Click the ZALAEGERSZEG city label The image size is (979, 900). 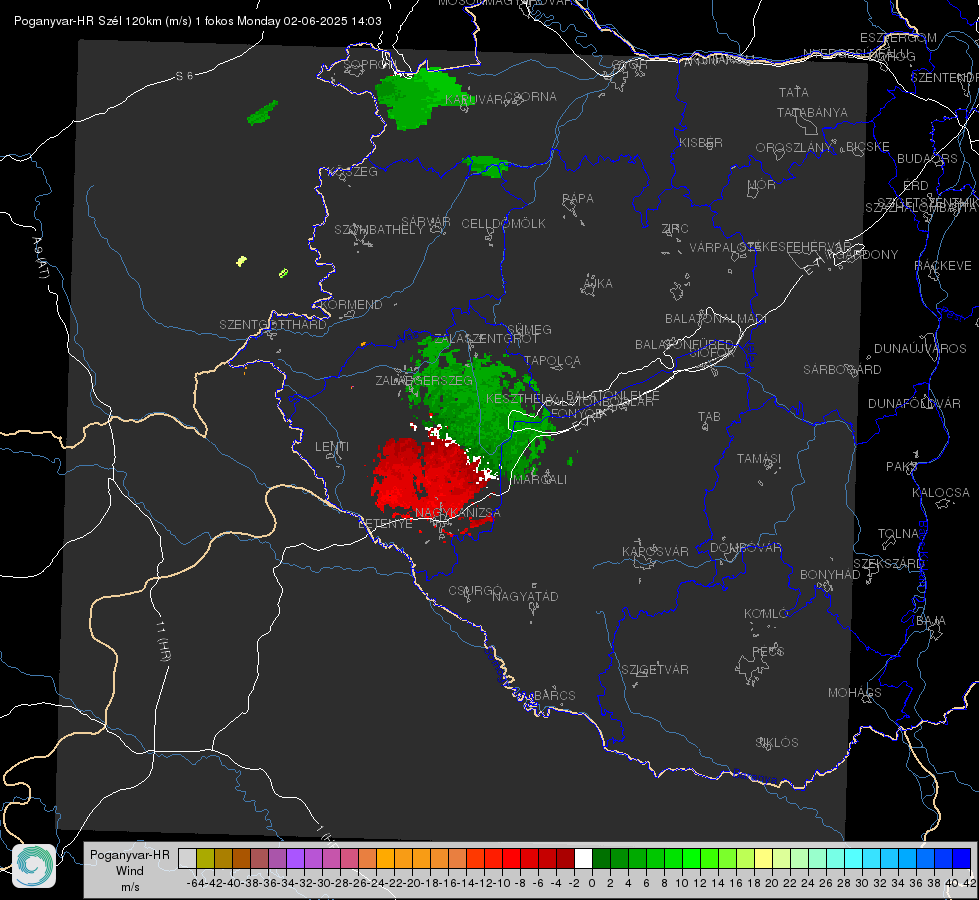(x=424, y=380)
